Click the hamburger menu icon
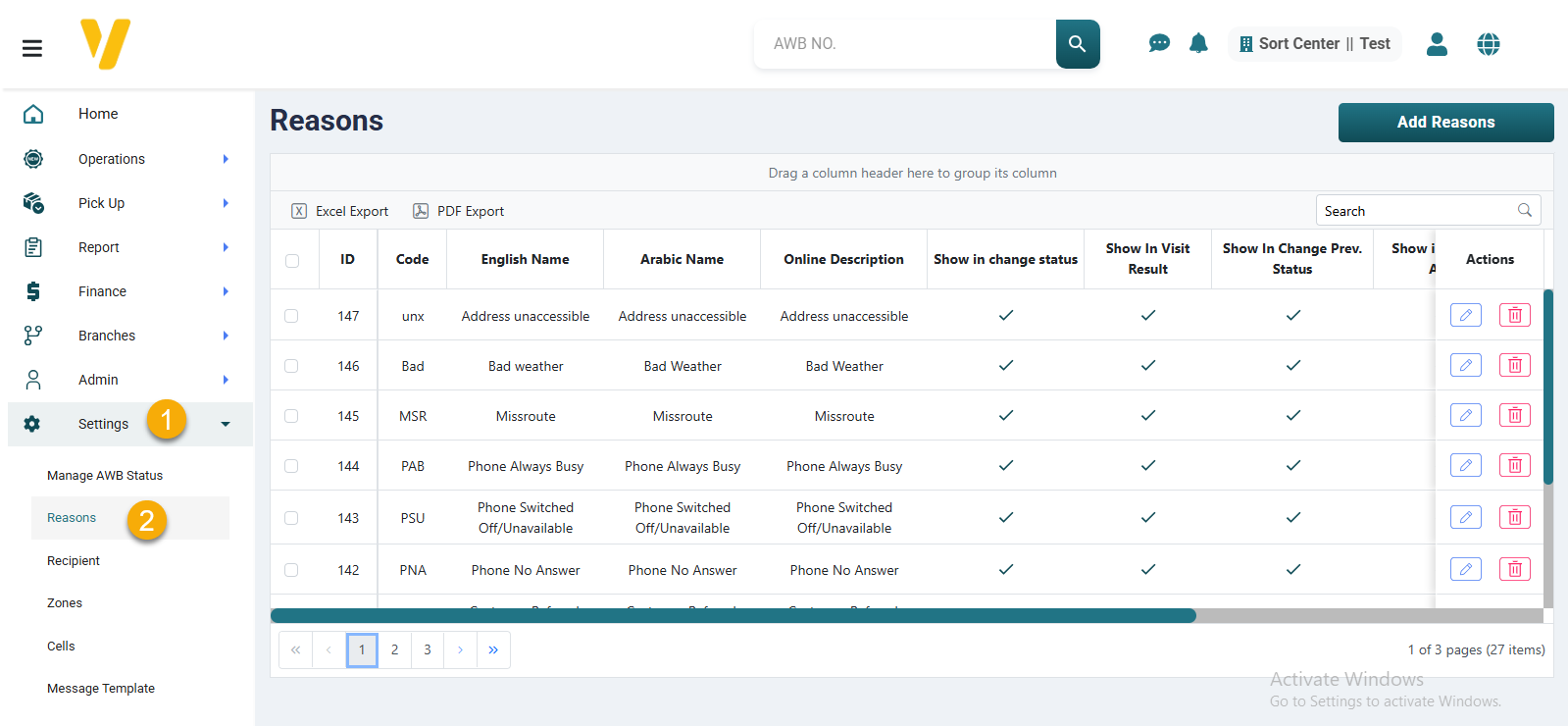Screen dimensions: 1568x726 32,48
